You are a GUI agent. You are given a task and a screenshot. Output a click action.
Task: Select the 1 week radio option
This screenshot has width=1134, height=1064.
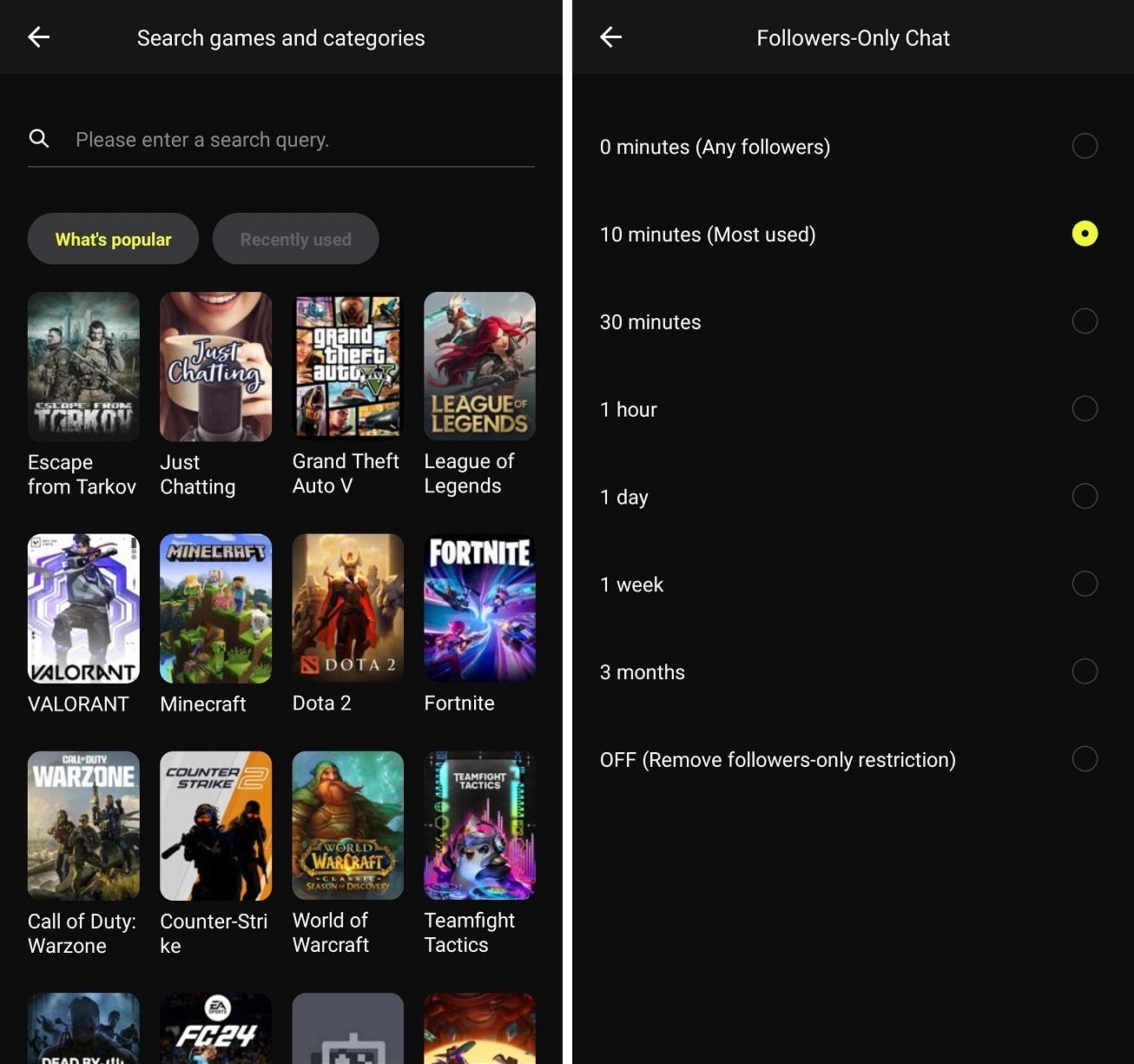(1085, 584)
